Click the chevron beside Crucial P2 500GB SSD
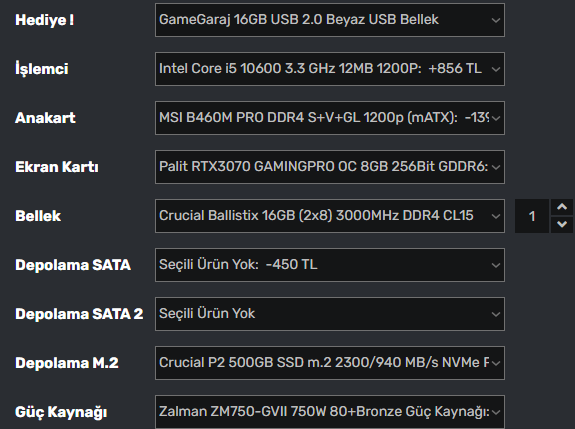 496,363
